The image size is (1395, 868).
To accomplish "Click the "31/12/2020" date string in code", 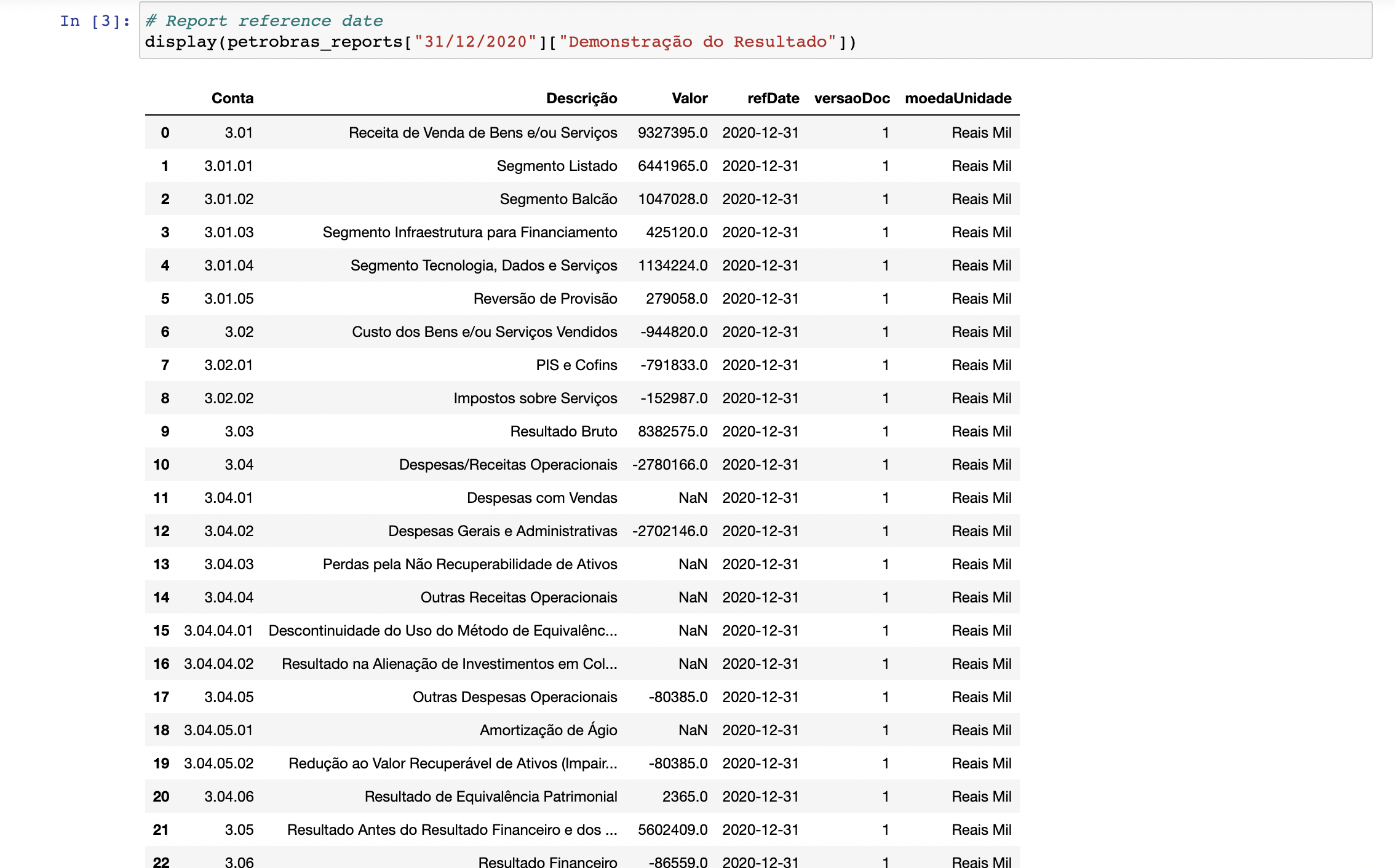I will pyautogui.click(x=475, y=42).
